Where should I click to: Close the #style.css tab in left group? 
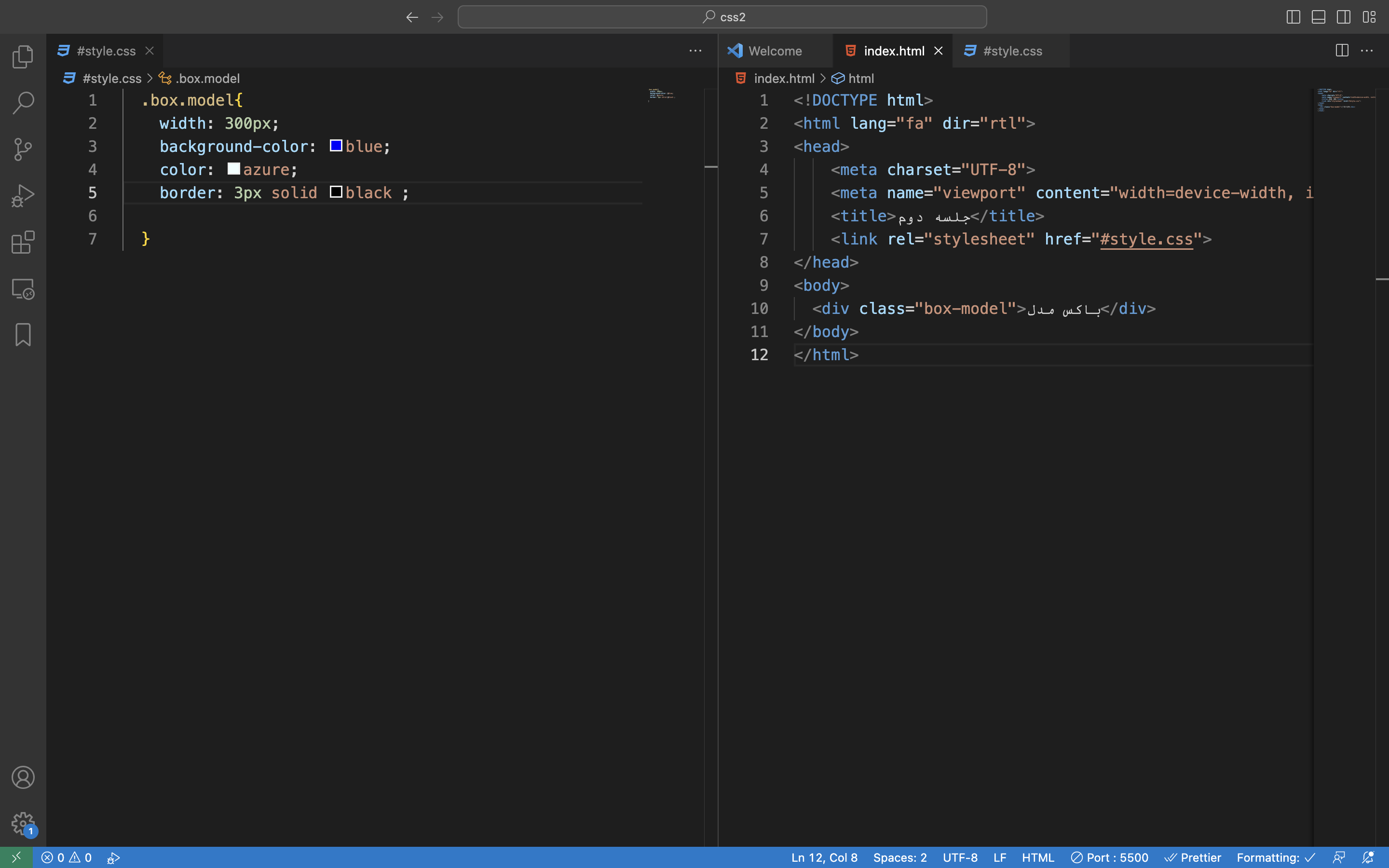[149, 51]
